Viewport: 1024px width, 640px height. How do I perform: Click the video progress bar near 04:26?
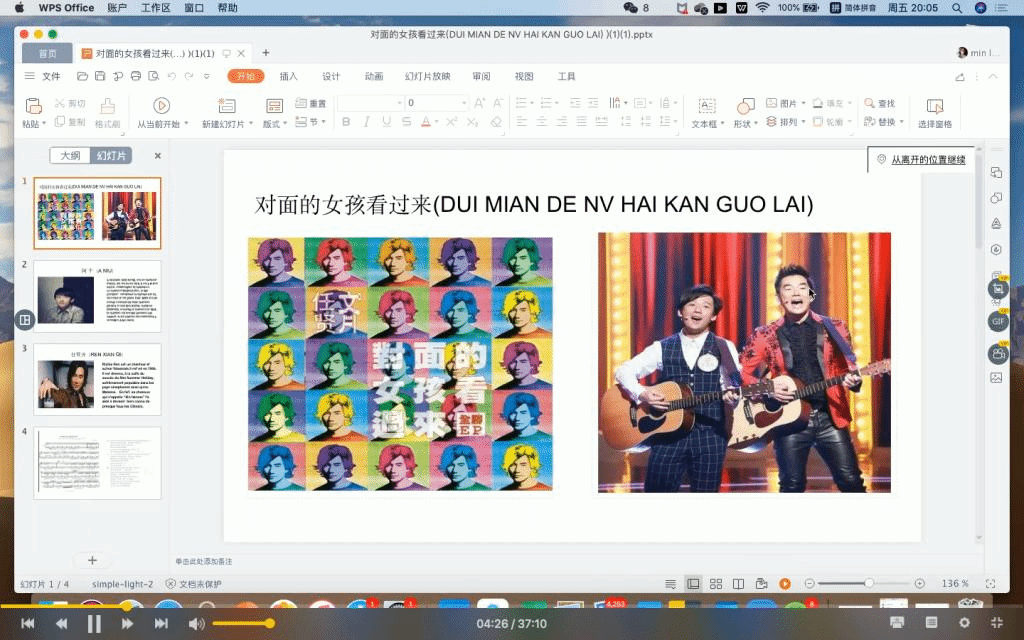(127, 607)
